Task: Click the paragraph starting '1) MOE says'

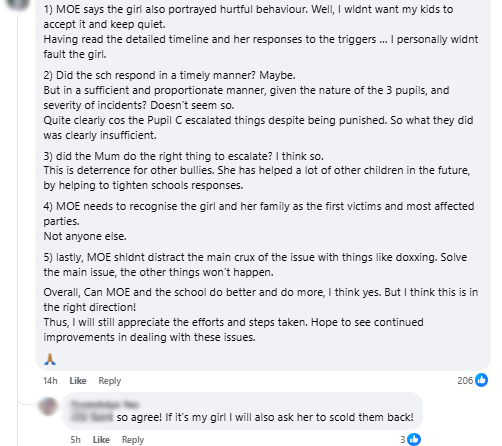Action: point(261,32)
